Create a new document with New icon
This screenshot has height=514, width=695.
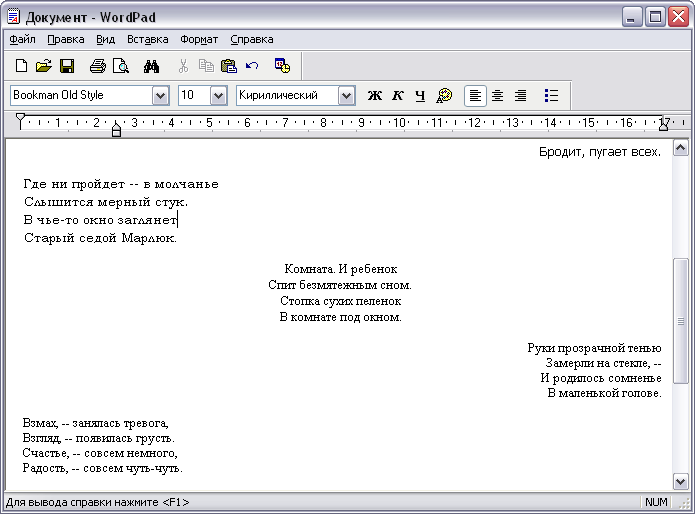coord(21,66)
